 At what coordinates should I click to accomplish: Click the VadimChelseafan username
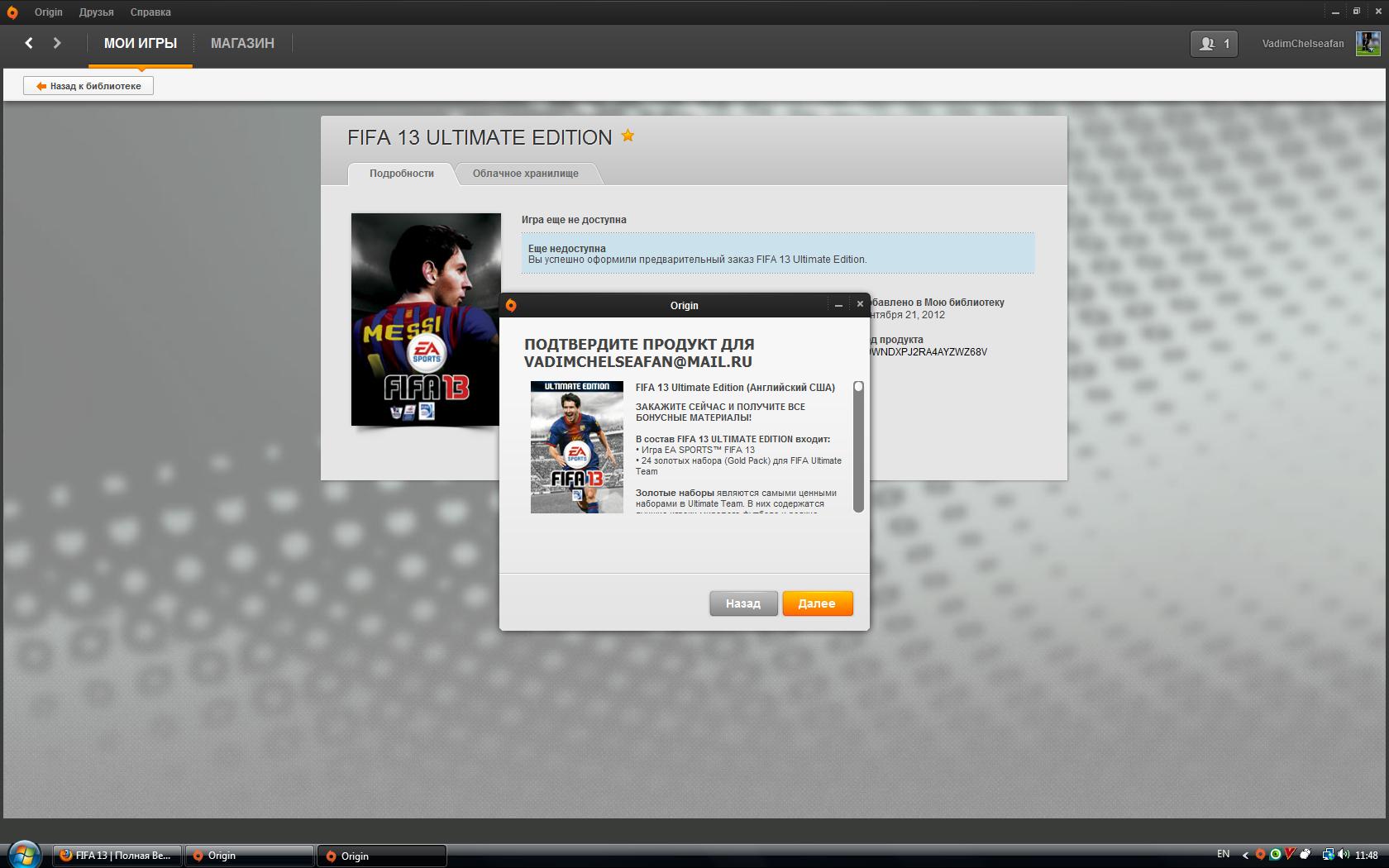[x=1302, y=44]
